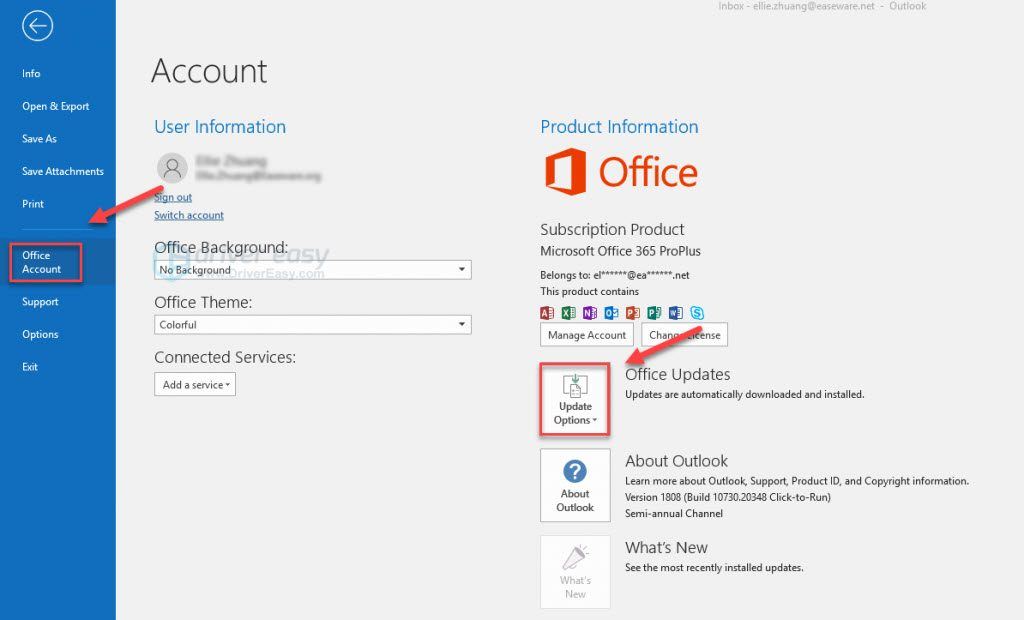Open the About Outlook button
Image resolution: width=1024 pixels, height=620 pixels.
(x=575, y=483)
